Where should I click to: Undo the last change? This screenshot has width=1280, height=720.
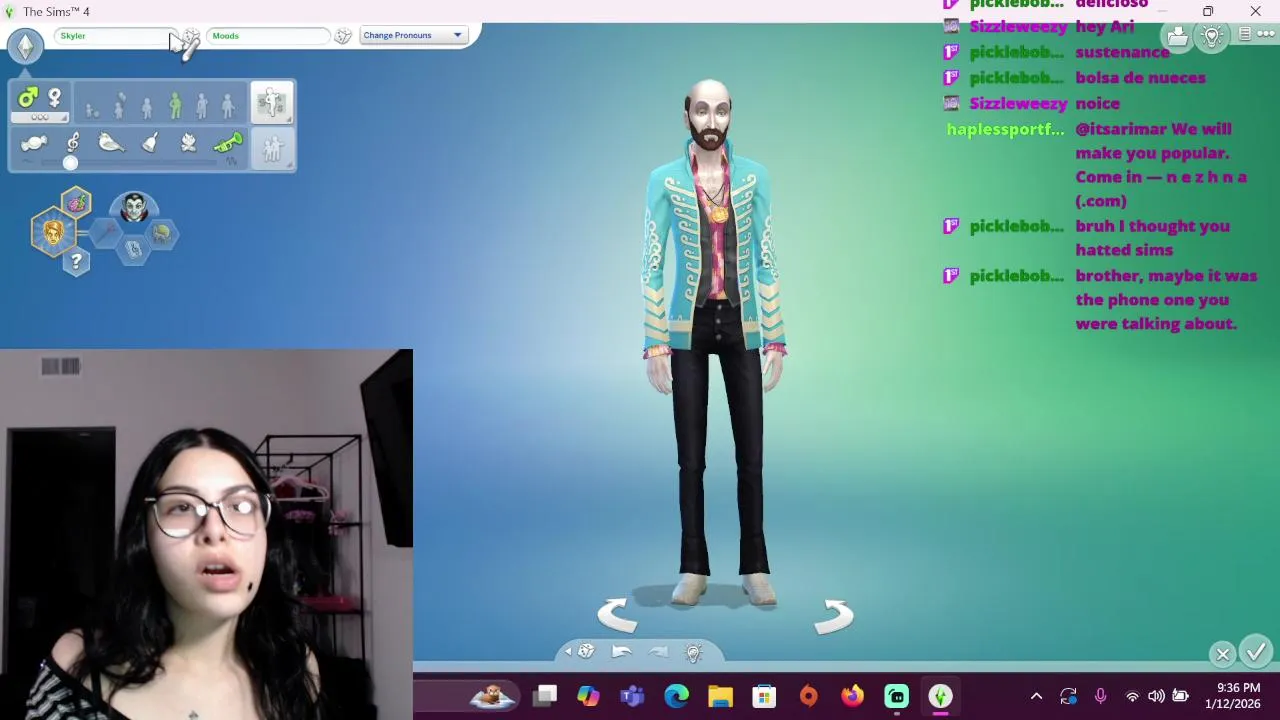point(621,652)
